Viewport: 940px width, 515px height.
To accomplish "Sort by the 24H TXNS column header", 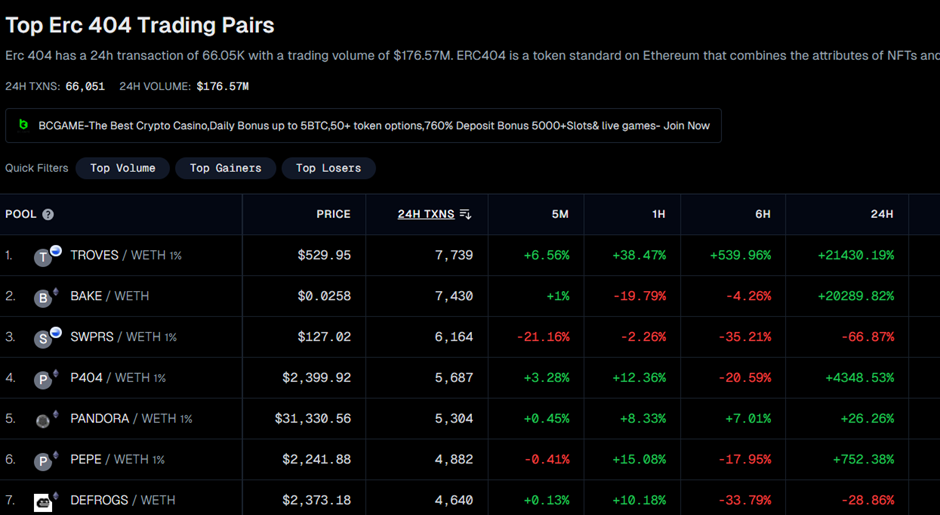I will pyautogui.click(x=426, y=214).
